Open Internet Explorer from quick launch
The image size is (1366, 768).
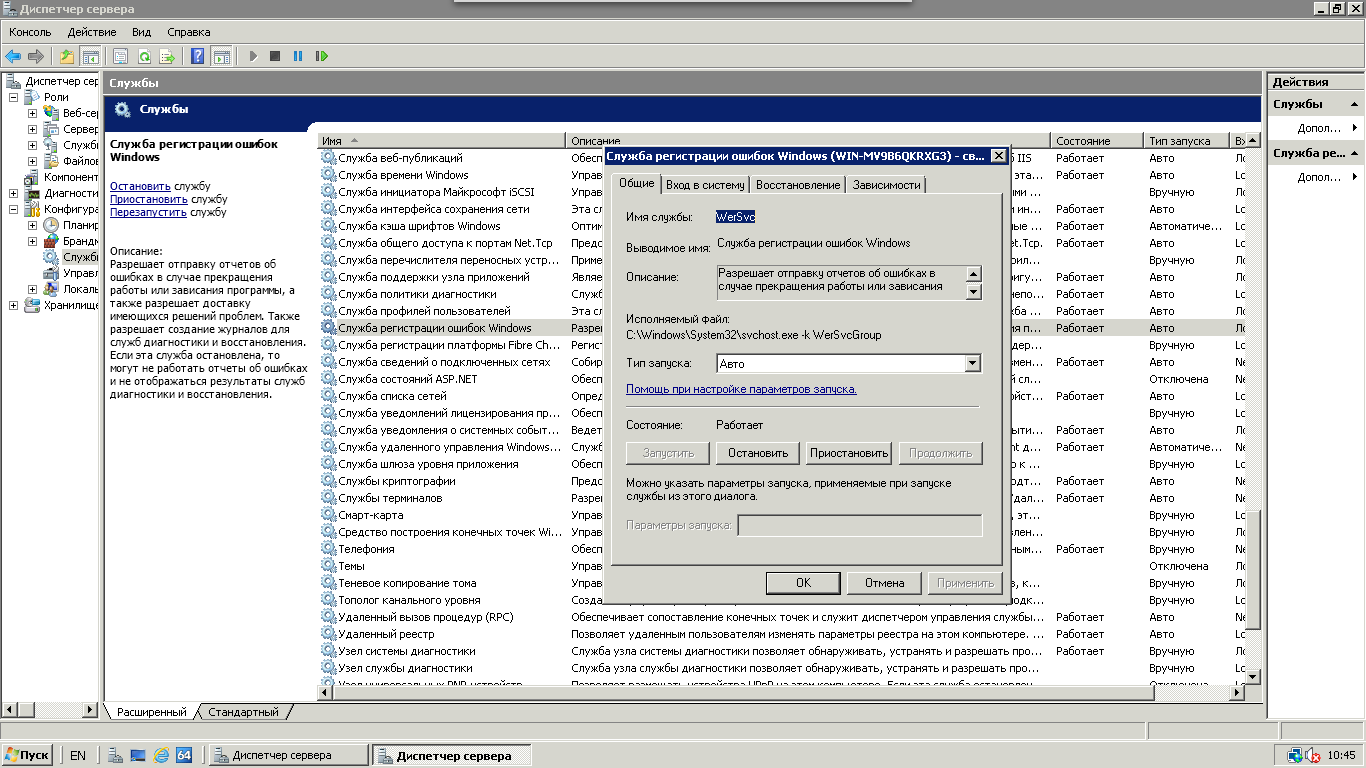161,755
